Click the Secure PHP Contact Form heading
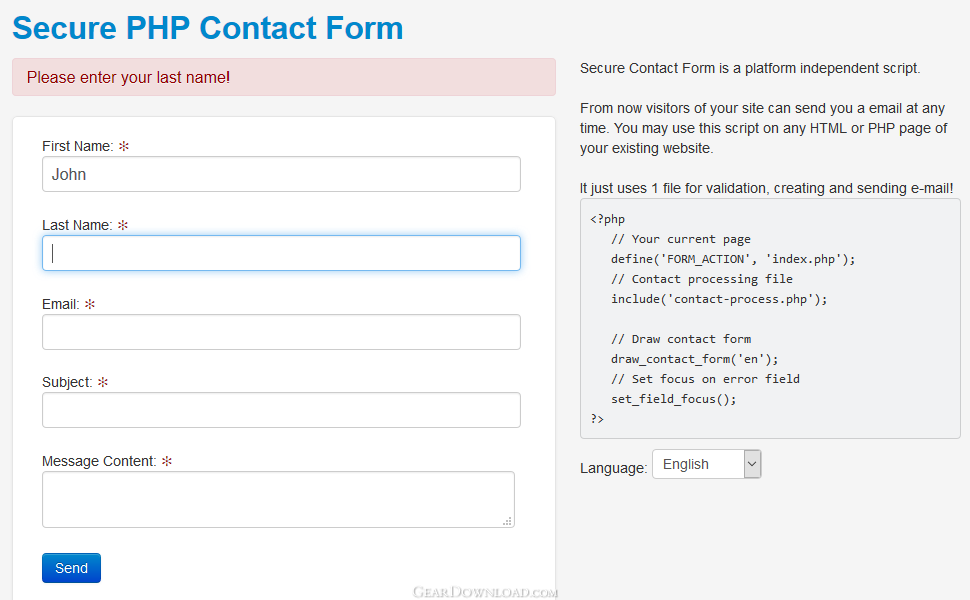Screen dimensions: 970x600 tap(207, 27)
